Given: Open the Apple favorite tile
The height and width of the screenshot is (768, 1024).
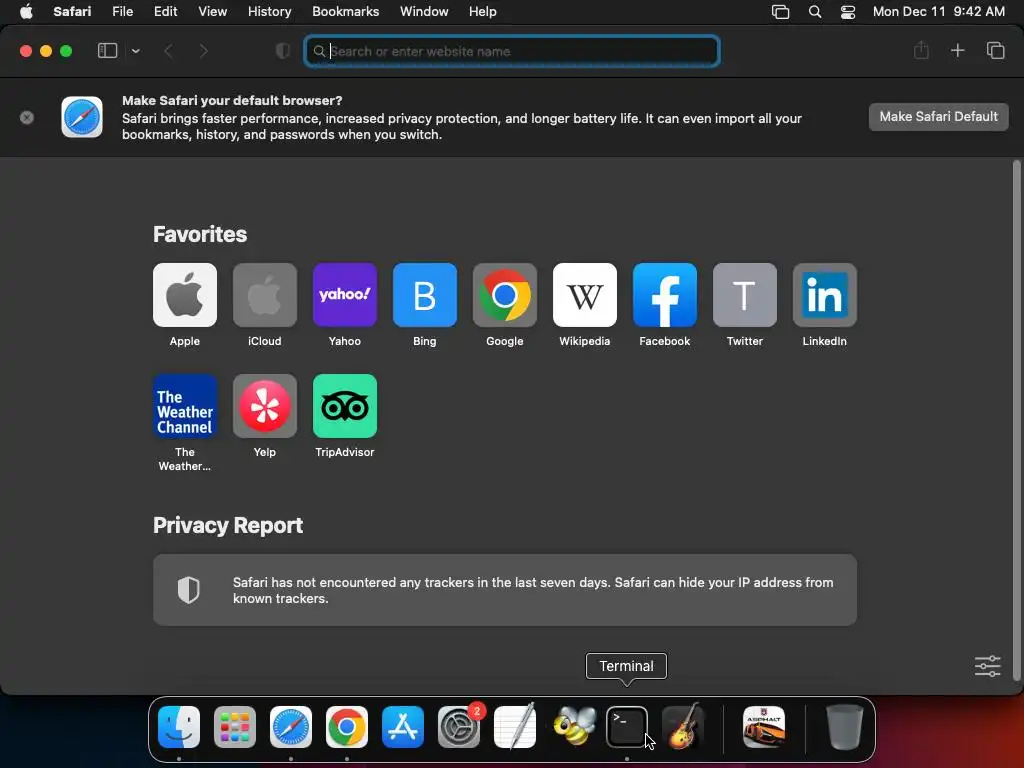Looking at the screenshot, I should coord(185,295).
